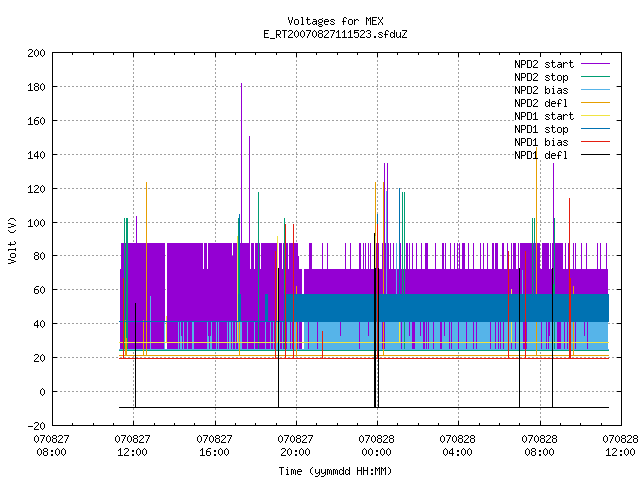Click the 'Time (yymmdd HH:MM)' x-axis label

tap(335, 471)
